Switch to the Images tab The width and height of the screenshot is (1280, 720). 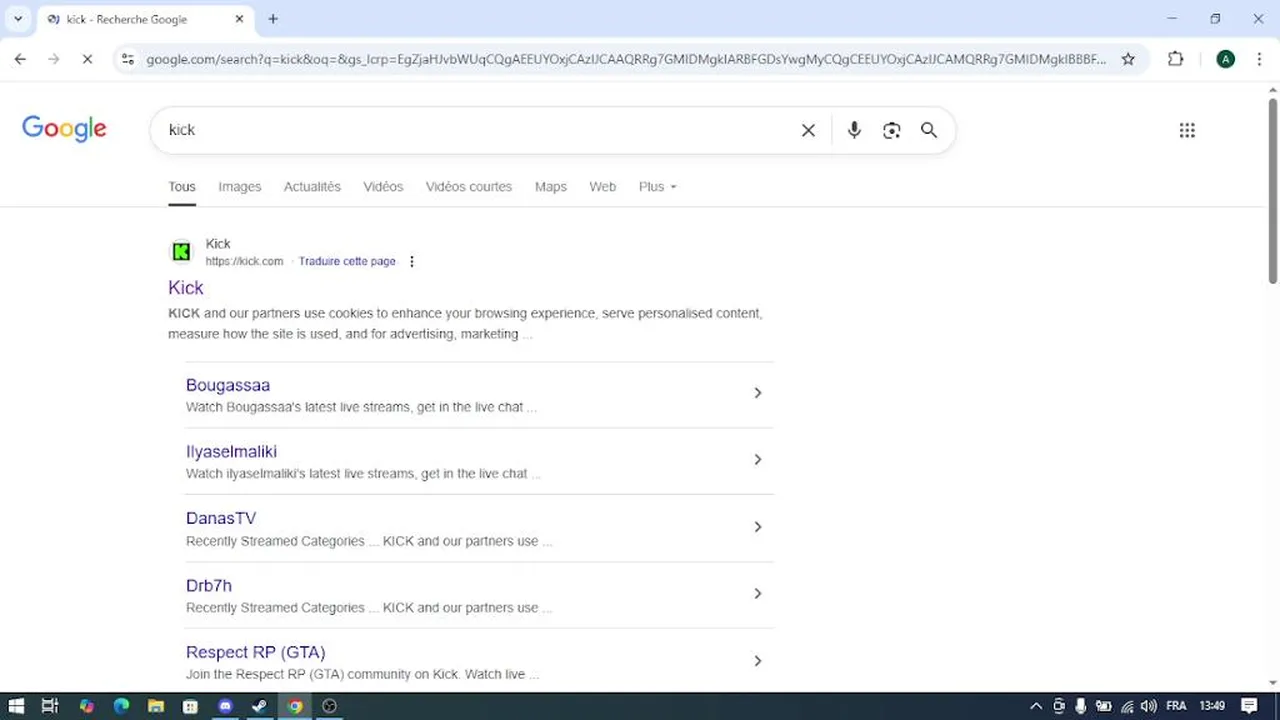(x=240, y=187)
